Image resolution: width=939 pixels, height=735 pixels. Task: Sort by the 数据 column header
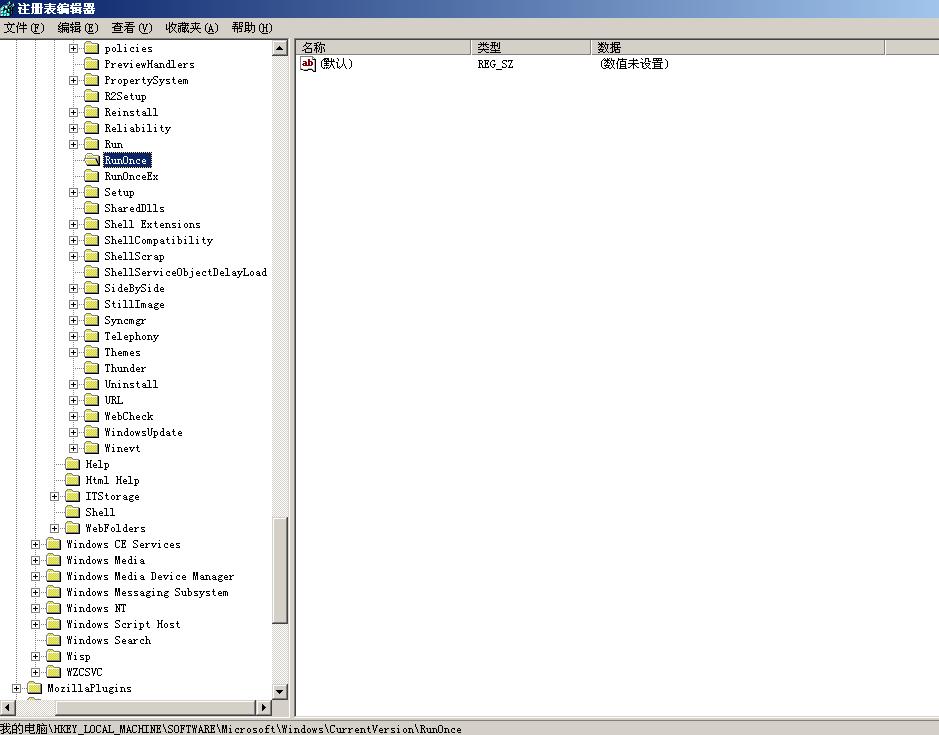[738, 47]
